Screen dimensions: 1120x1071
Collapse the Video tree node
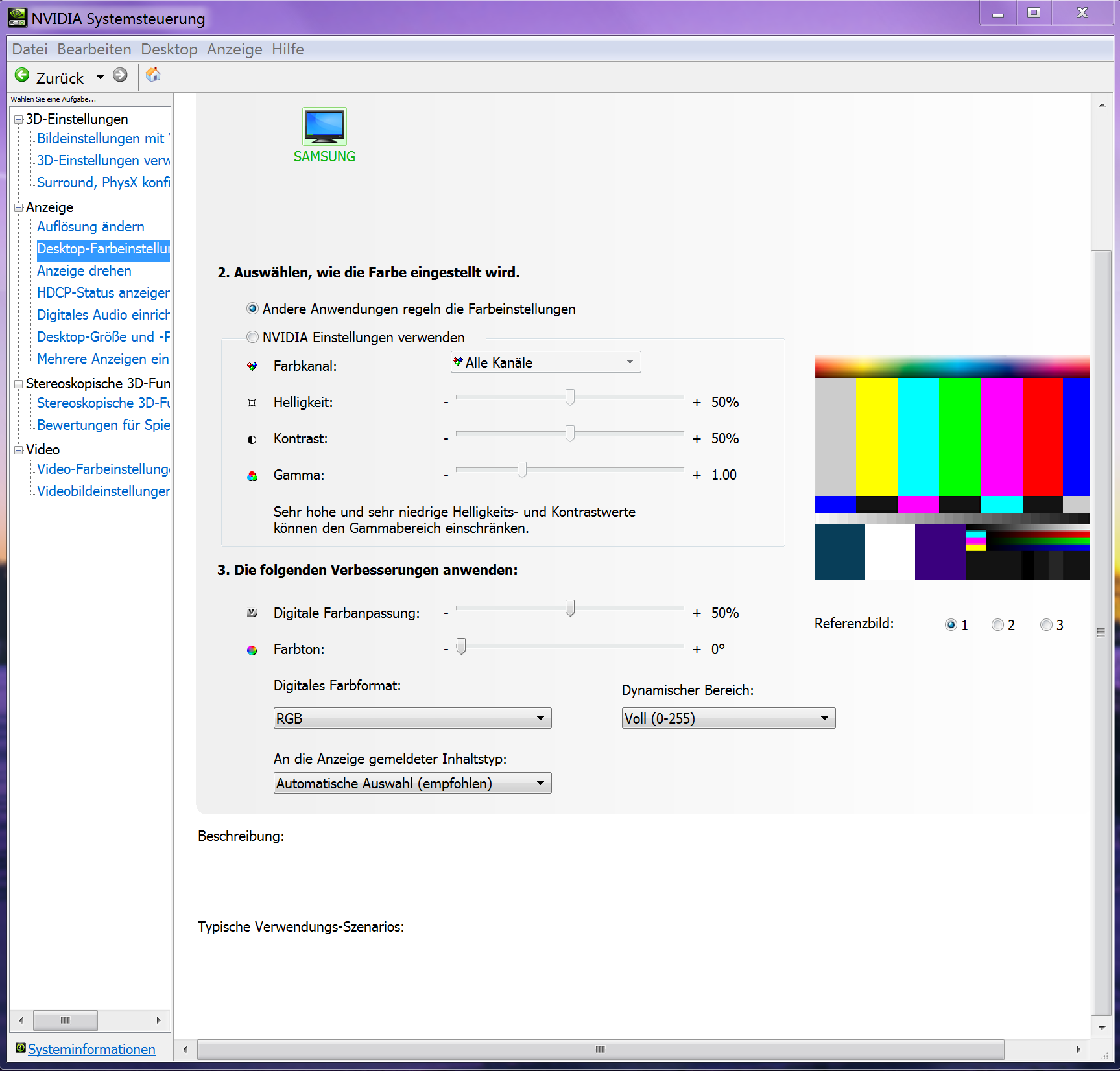pos(19,451)
